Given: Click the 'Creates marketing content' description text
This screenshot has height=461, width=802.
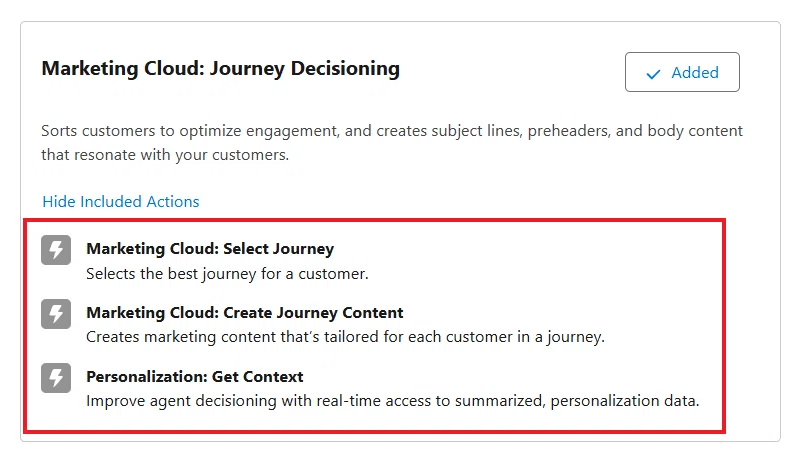Looking at the screenshot, I should click(345, 337).
